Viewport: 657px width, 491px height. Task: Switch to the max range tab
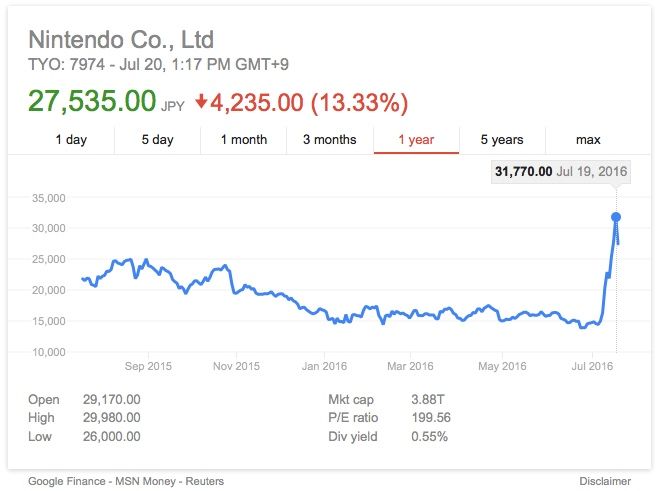point(588,140)
